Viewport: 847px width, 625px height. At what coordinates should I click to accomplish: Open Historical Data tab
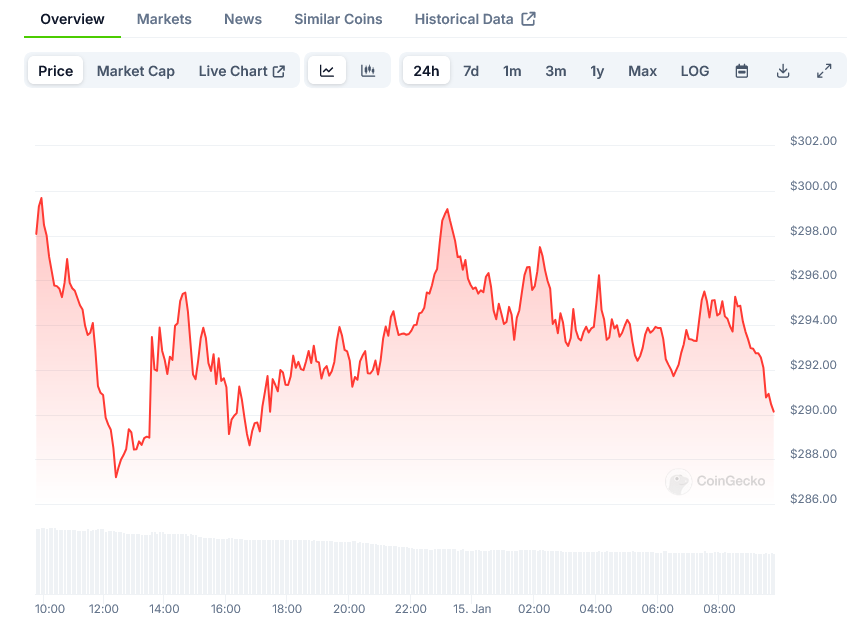[x=475, y=19]
